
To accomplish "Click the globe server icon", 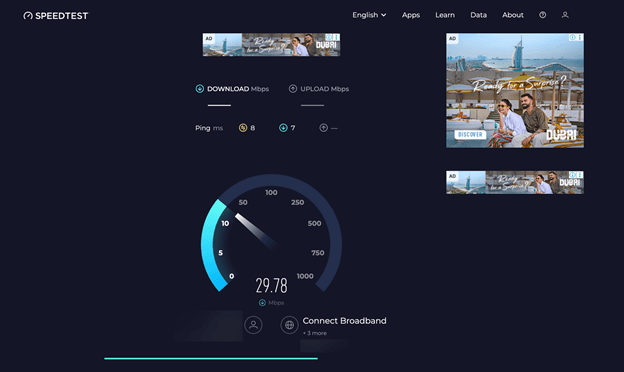I will (289, 325).
